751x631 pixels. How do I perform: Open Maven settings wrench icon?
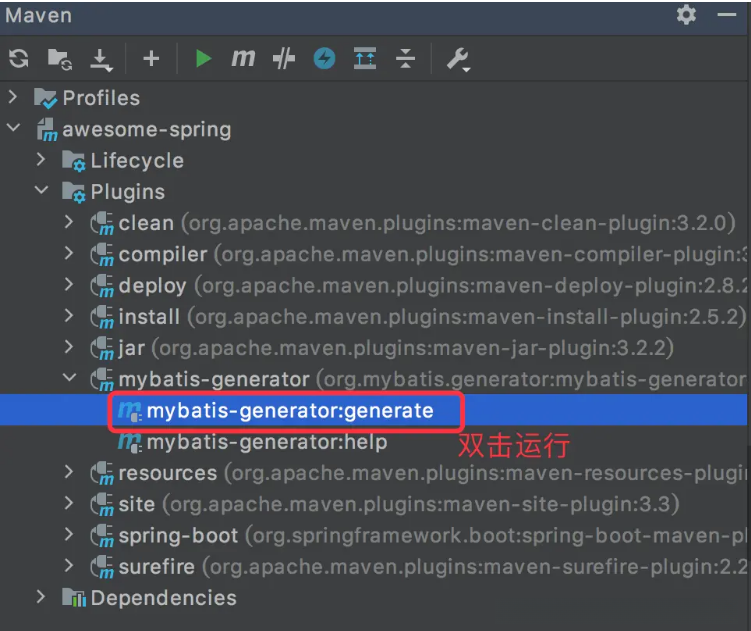tap(458, 59)
